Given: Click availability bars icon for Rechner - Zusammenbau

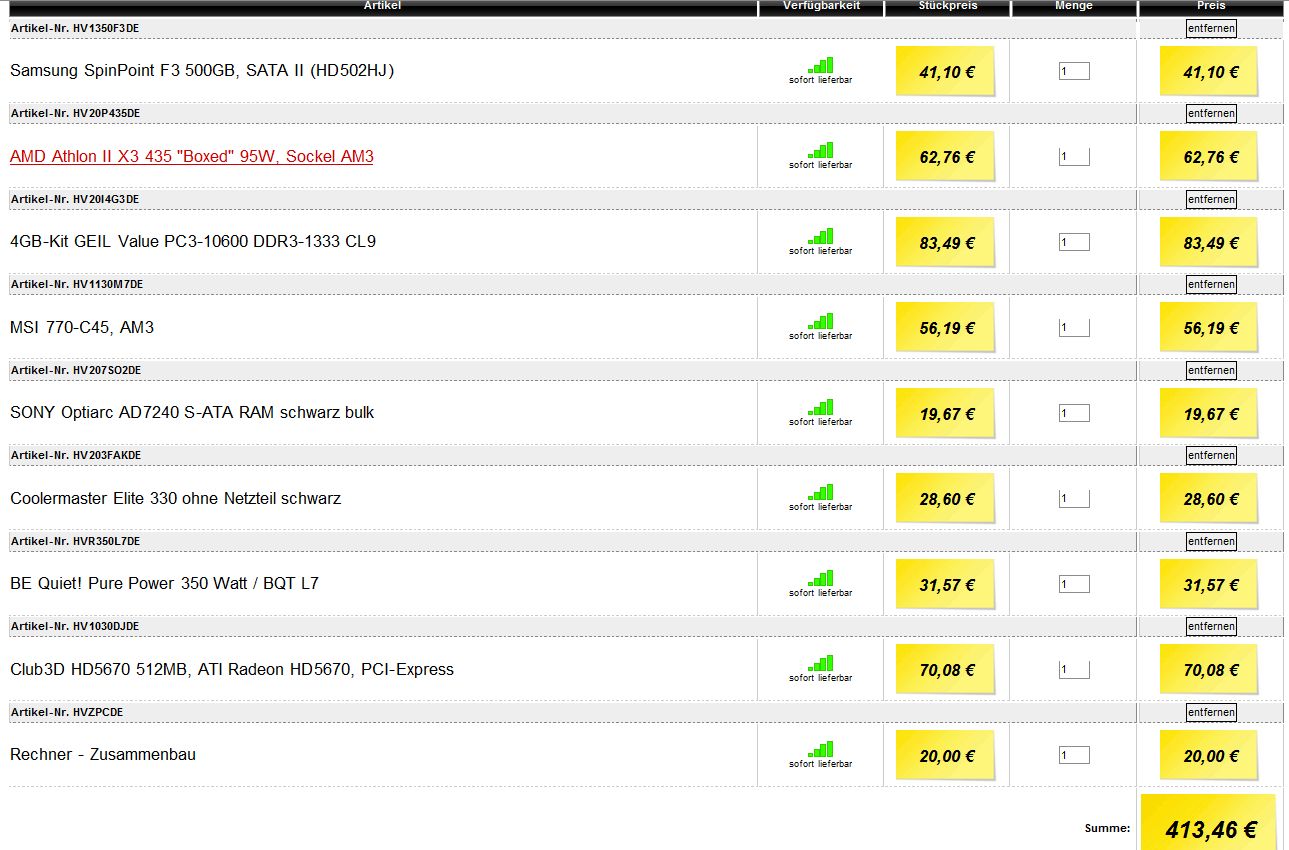Looking at the screenshot, I should (x=821, y=749).
